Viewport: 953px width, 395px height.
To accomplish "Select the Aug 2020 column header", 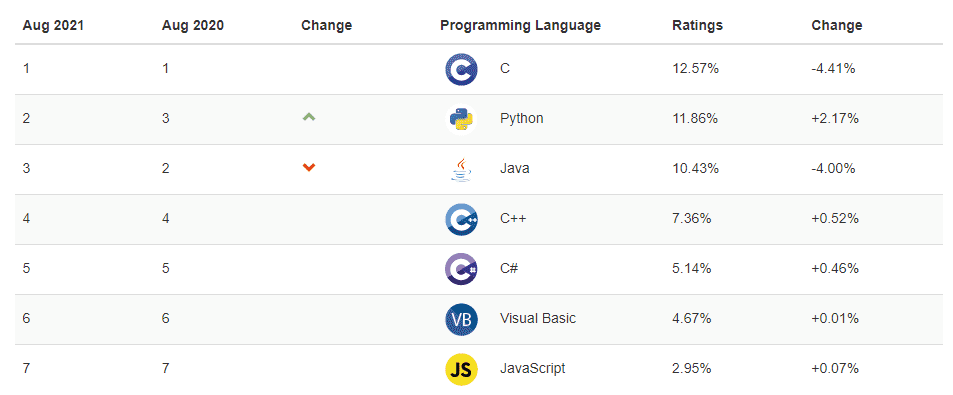I will 193,26.
